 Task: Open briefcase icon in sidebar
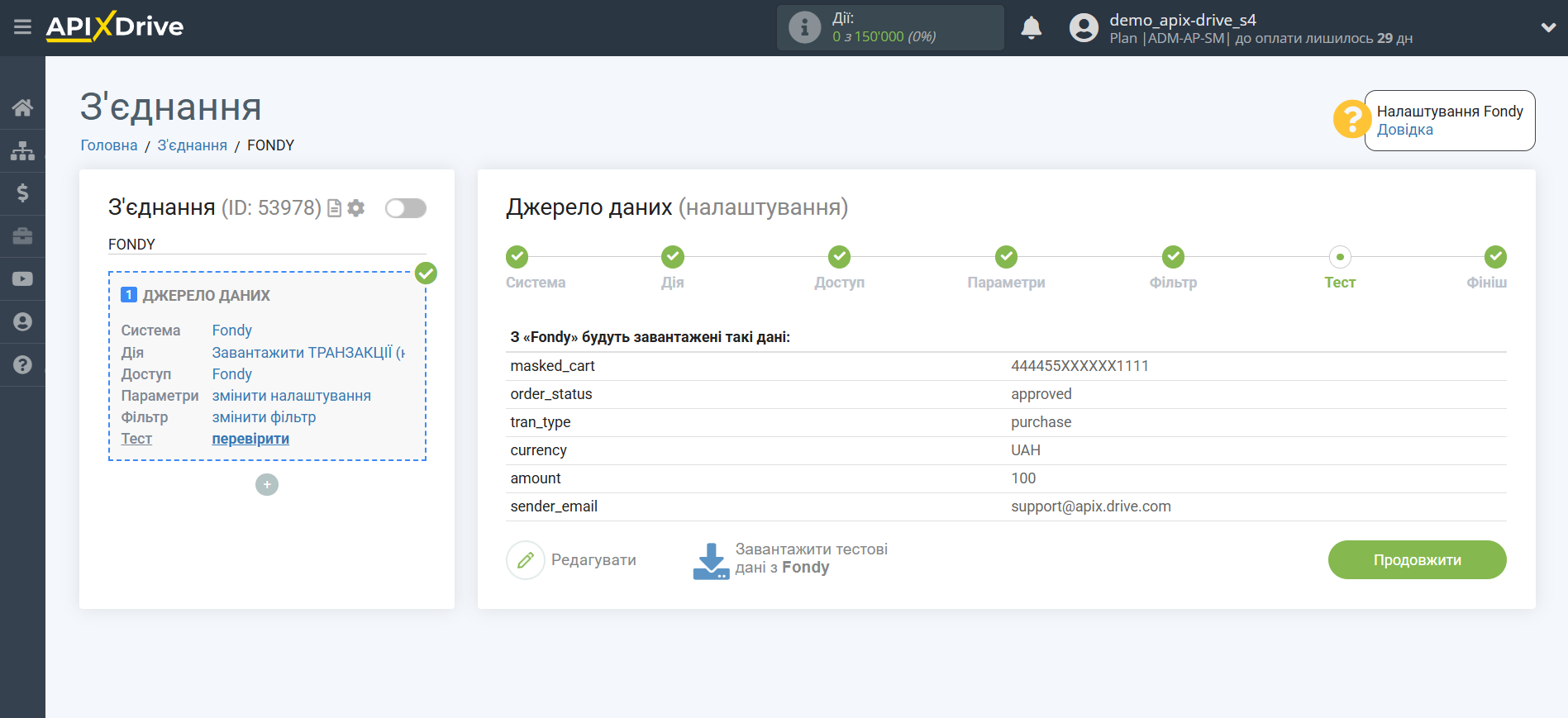[x=22, y=236]
